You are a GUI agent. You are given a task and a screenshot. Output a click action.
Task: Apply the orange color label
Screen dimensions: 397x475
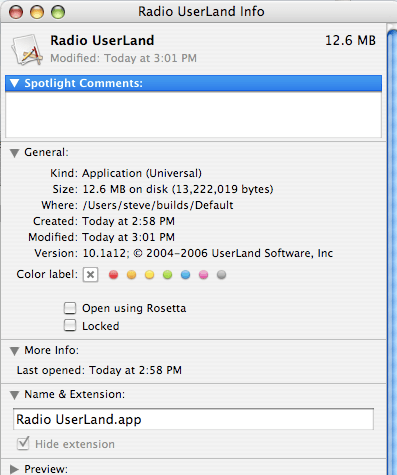coord(131,275)
